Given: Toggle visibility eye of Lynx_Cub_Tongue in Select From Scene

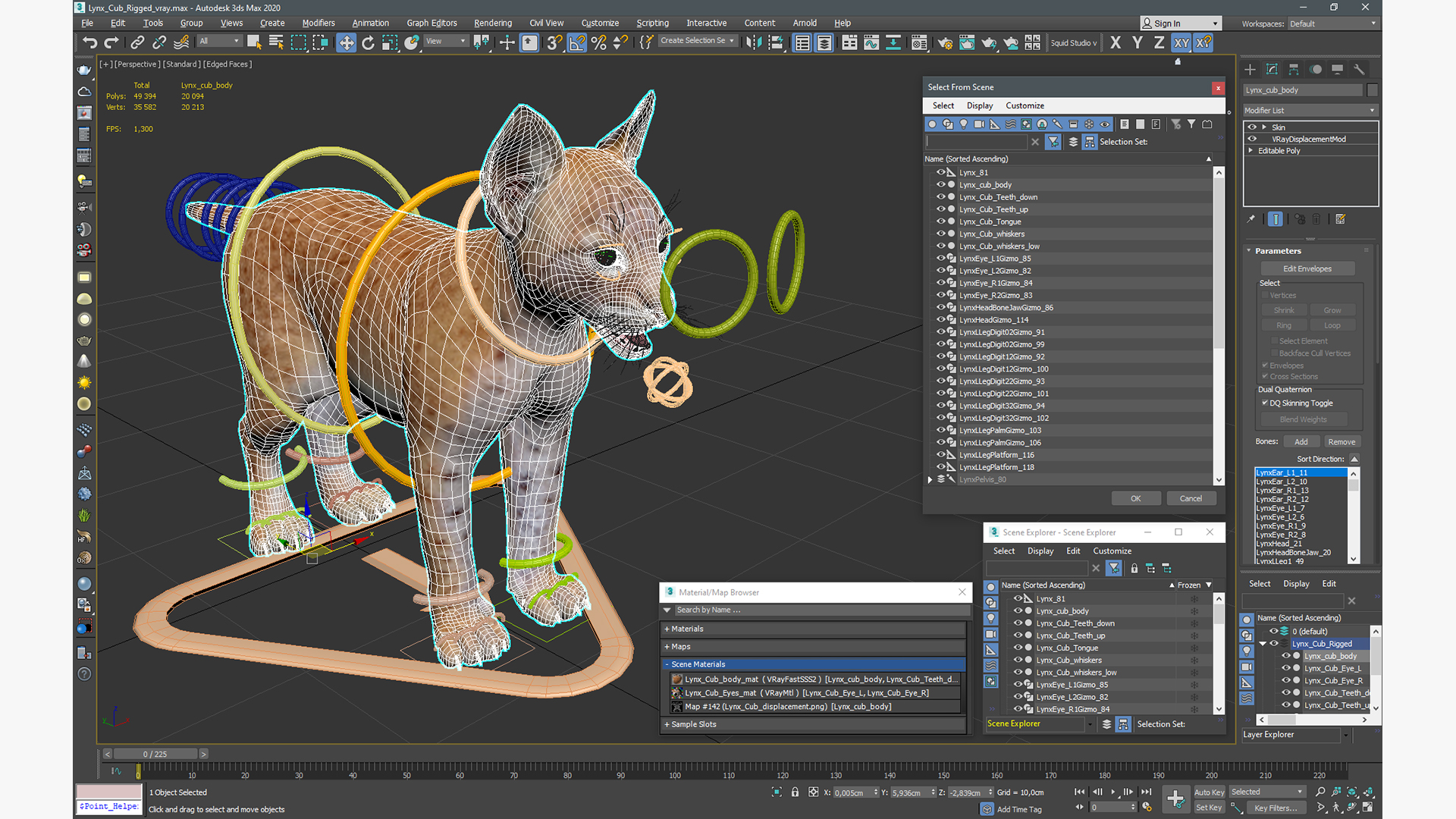Looking at the screenshot, I should [940, 221].
